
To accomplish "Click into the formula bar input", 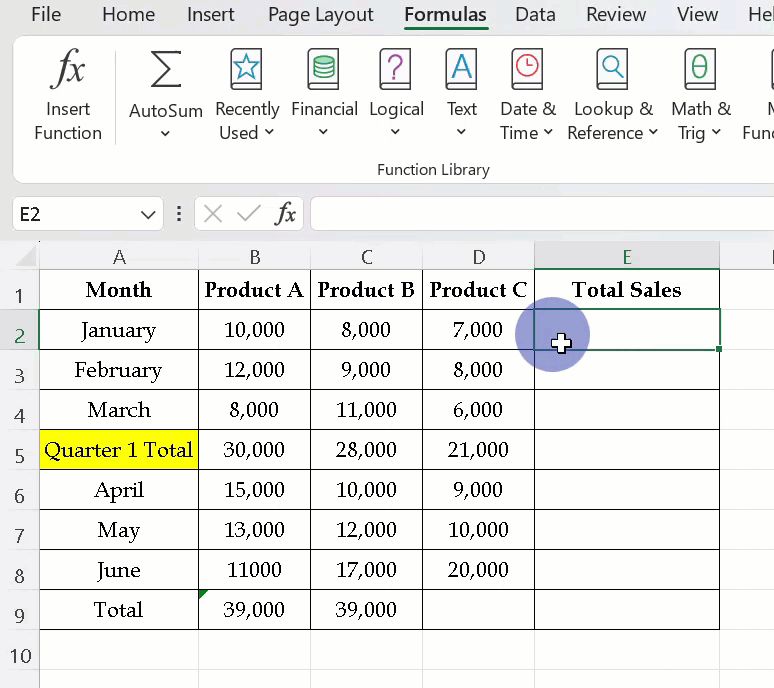I will [x=542, y=214].
